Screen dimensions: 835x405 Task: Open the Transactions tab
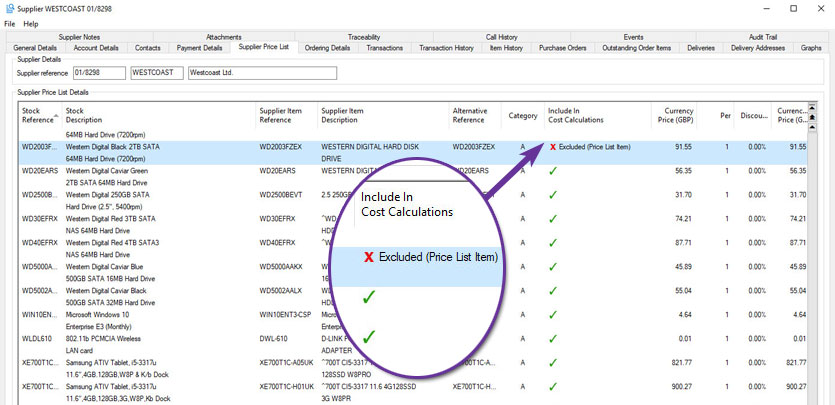tap(384, 48)
